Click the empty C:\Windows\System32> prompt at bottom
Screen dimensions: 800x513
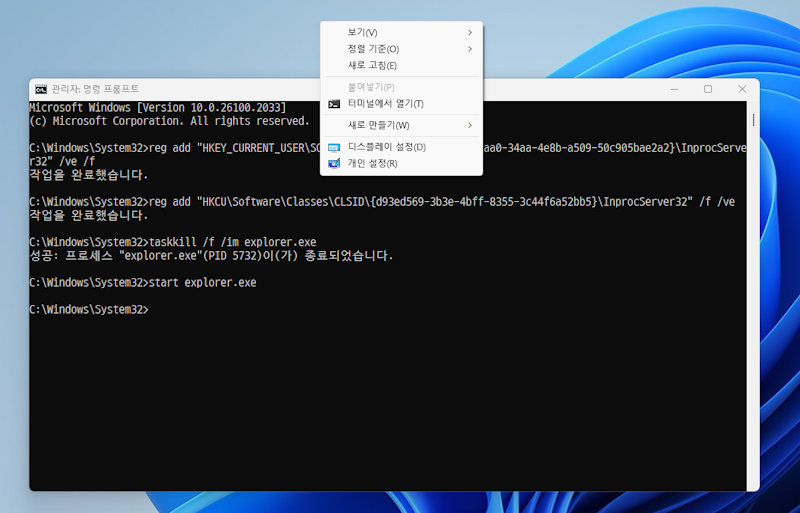click(x=89, y=310)
